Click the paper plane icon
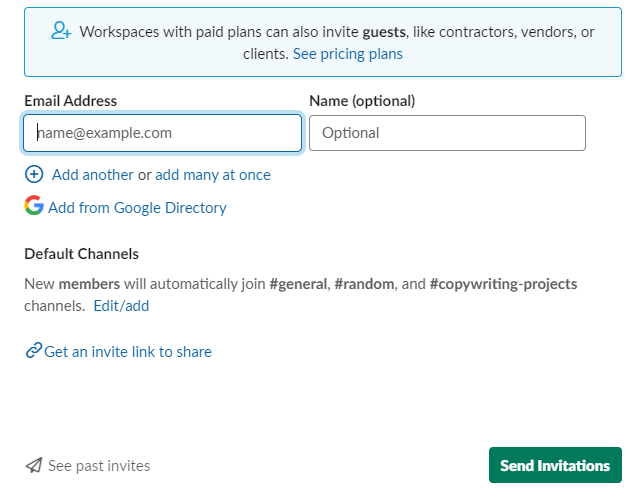Viewport: 638px width, 498px height. coord(34,465)
